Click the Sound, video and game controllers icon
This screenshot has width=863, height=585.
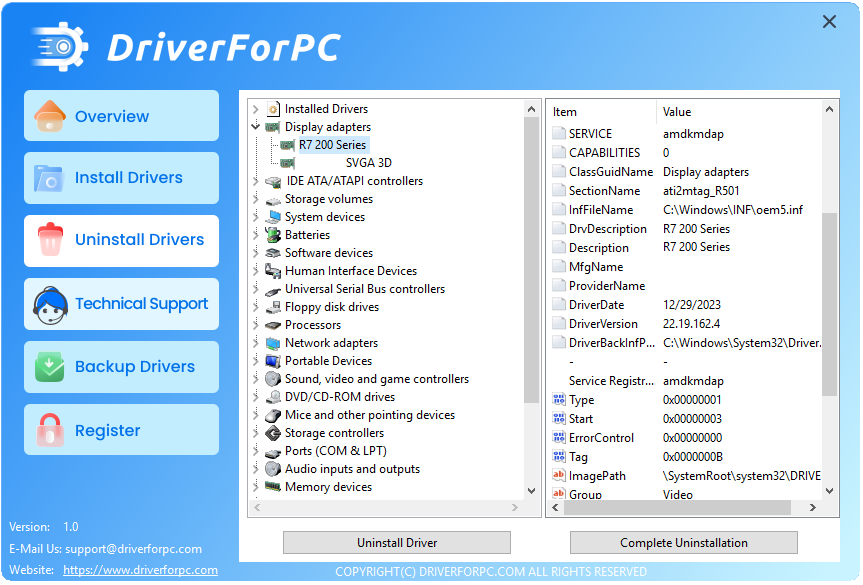tap(273, 379)
